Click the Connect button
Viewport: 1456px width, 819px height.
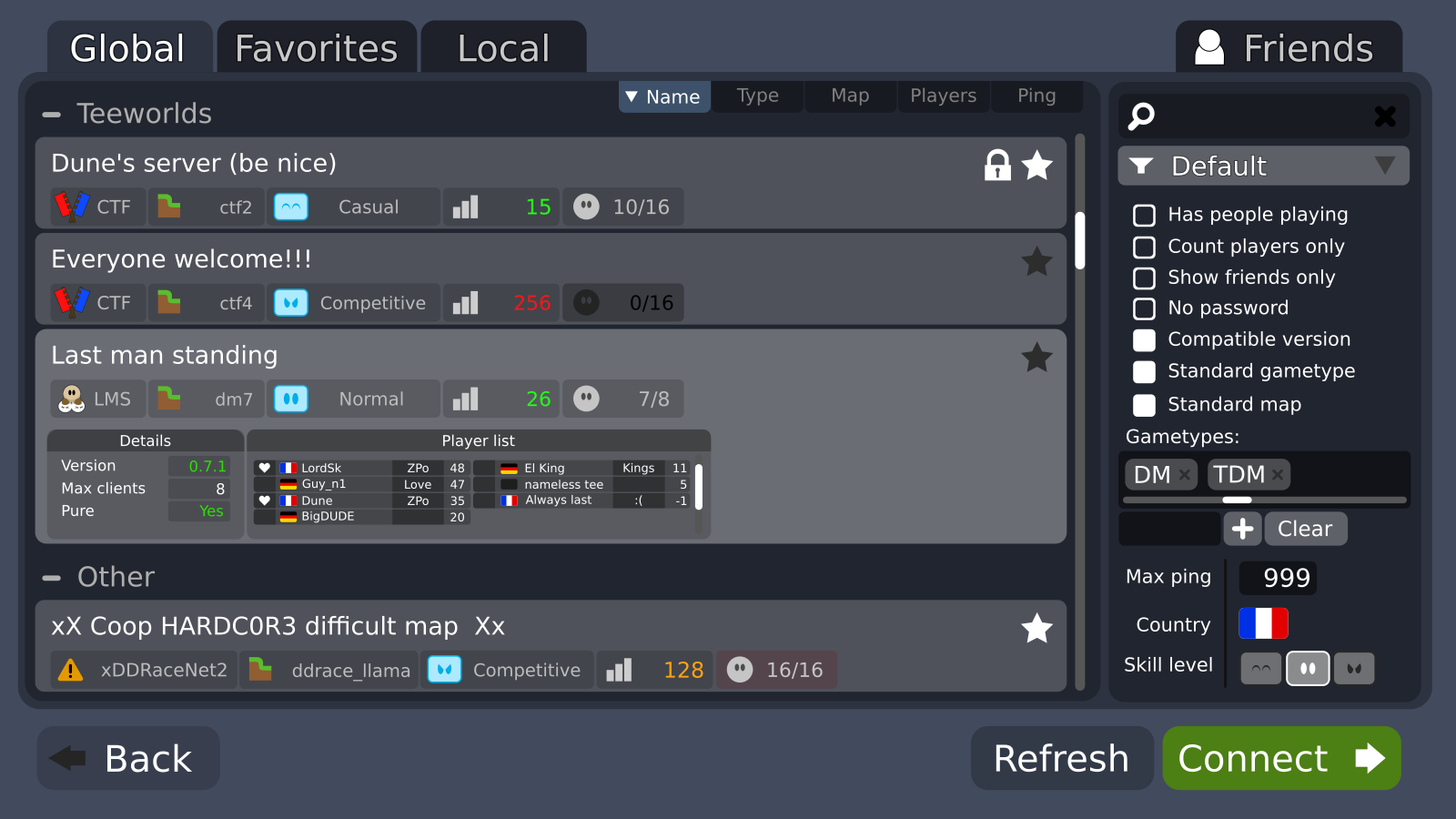pos(1281,758)
